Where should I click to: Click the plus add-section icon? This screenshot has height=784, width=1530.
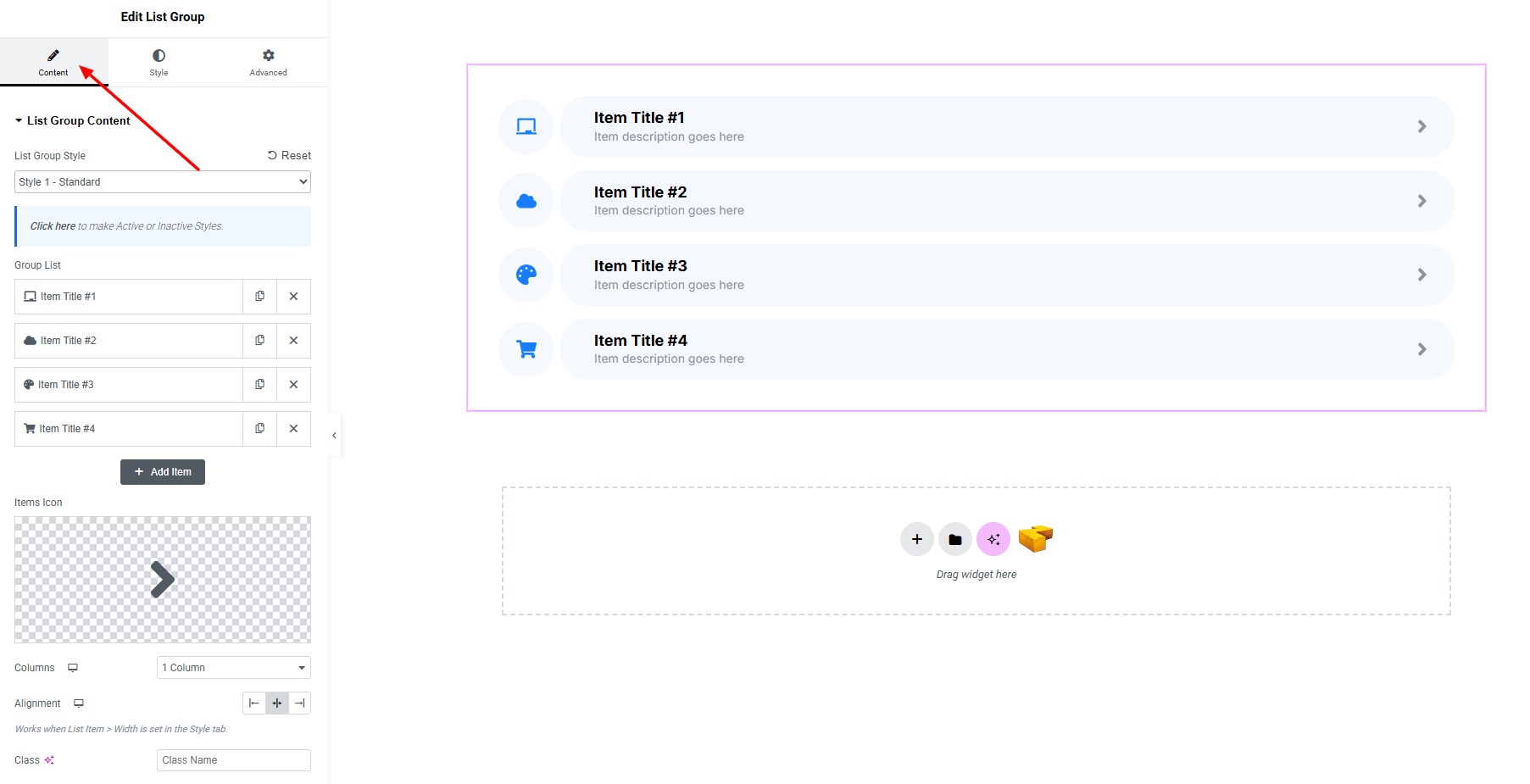click(x=916, y=539)
